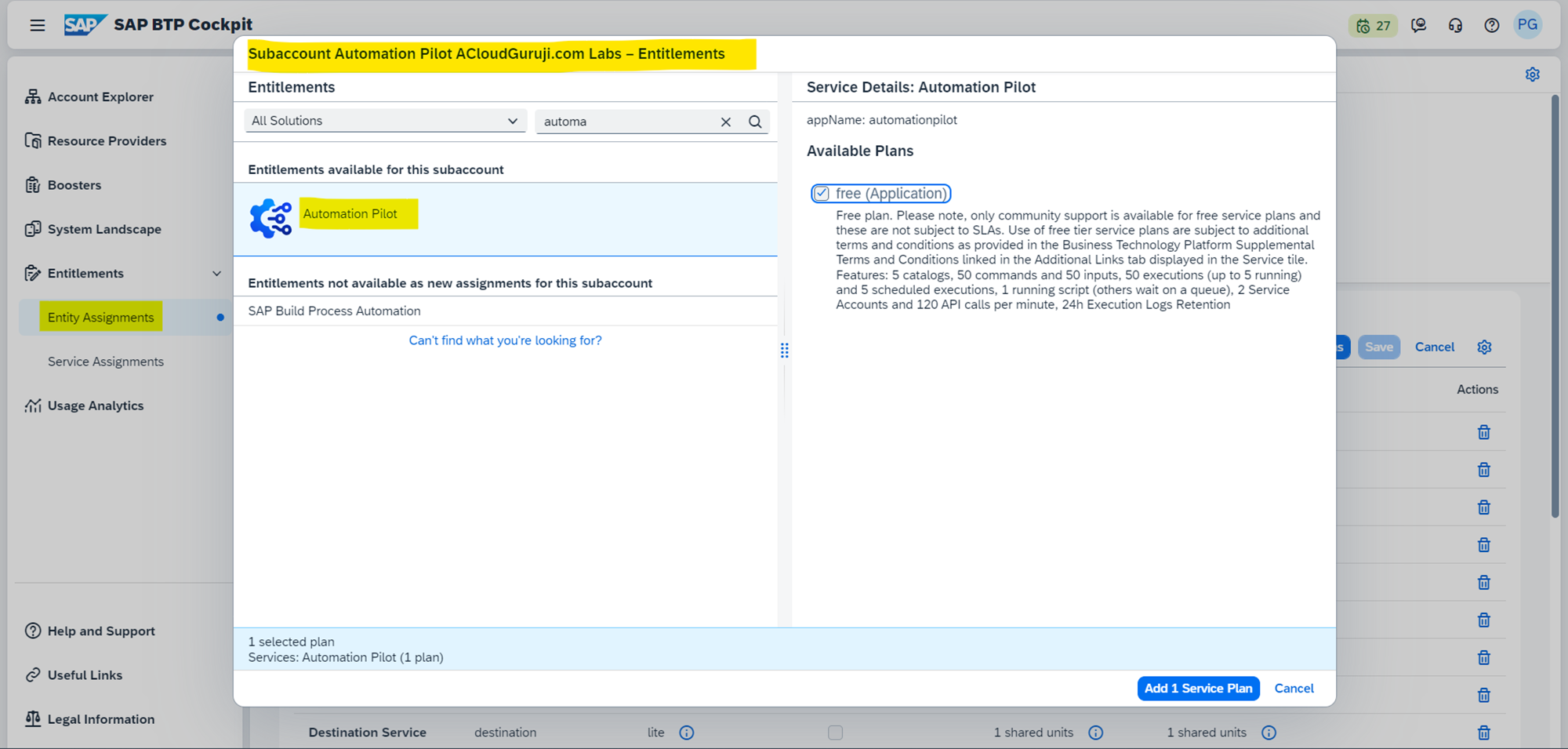Click the Add 1 Service Plan button
1568x749 pixels.
(1197, 689)
